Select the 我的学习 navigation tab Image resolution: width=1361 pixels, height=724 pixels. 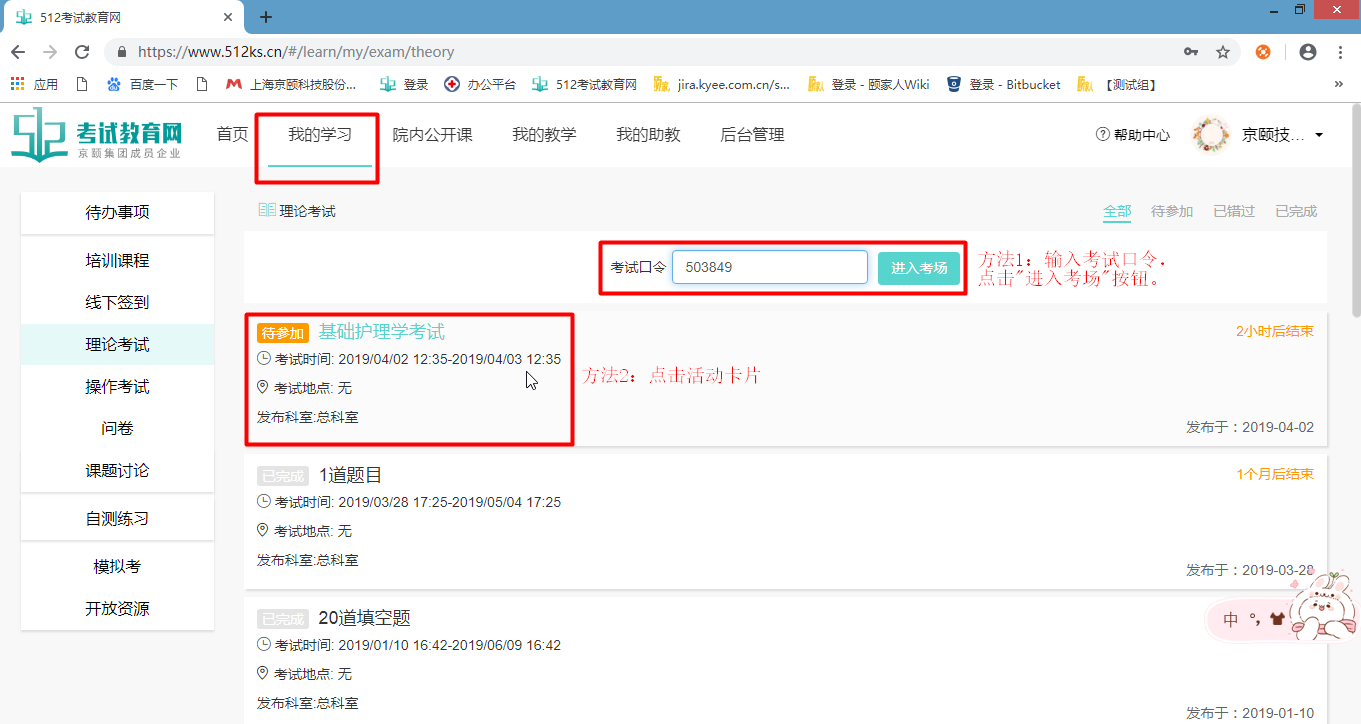click(320, 134)
